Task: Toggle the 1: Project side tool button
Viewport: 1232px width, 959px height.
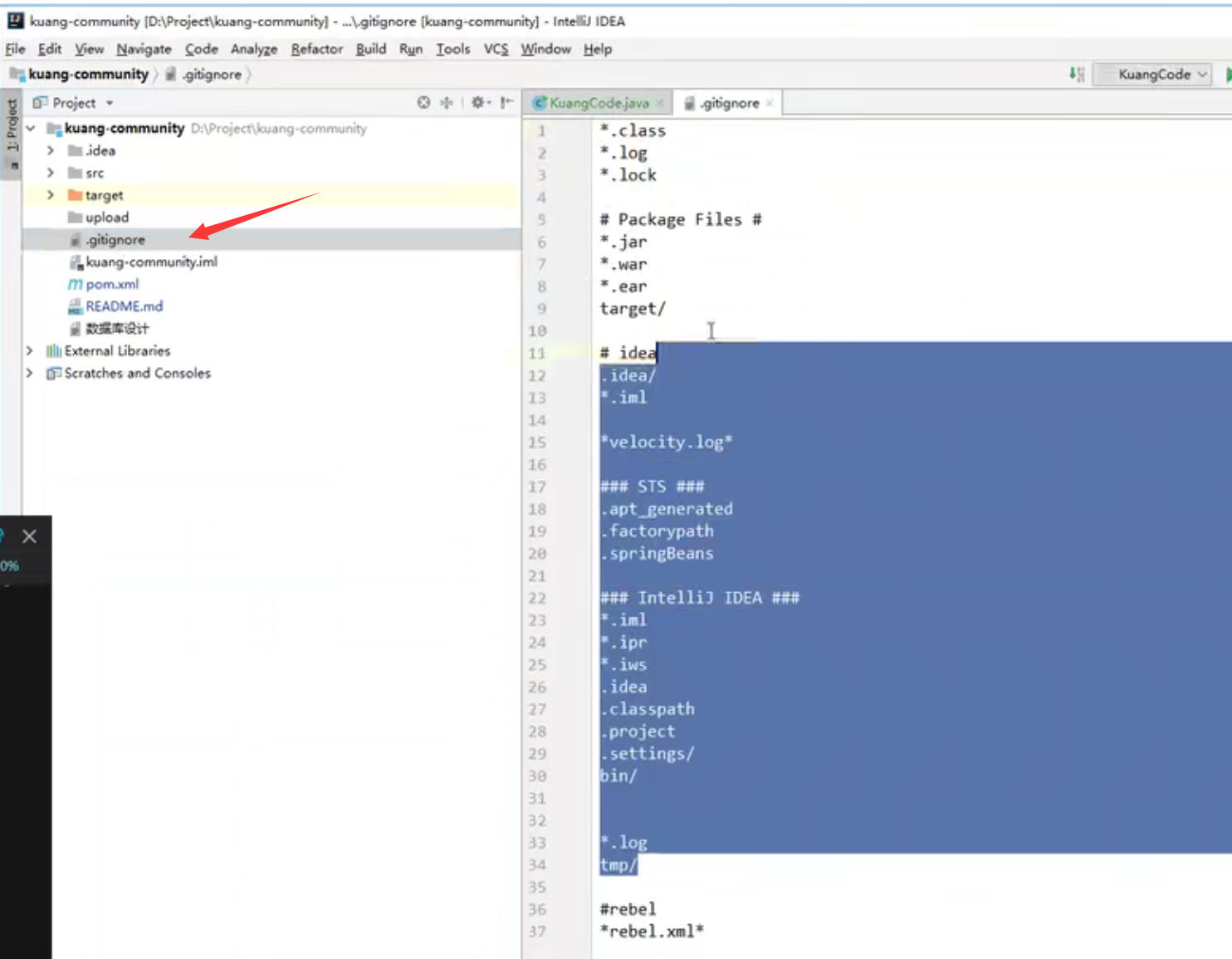Action: 12,132
